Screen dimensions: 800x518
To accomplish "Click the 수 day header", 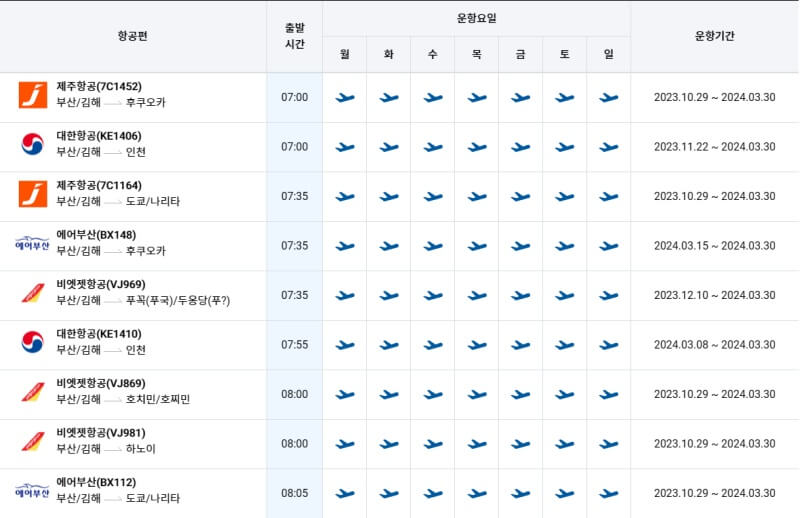I will tap(433, 54).
